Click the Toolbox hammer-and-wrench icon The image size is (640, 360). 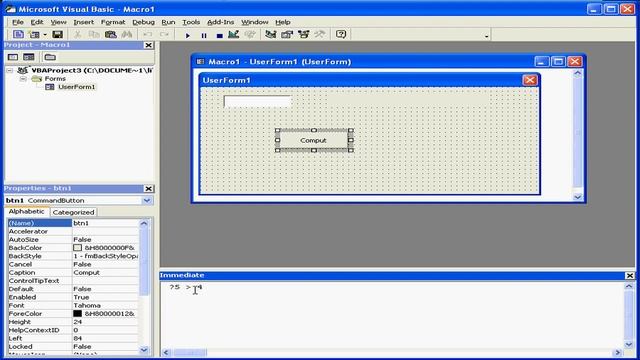click(x=320, y=35)
